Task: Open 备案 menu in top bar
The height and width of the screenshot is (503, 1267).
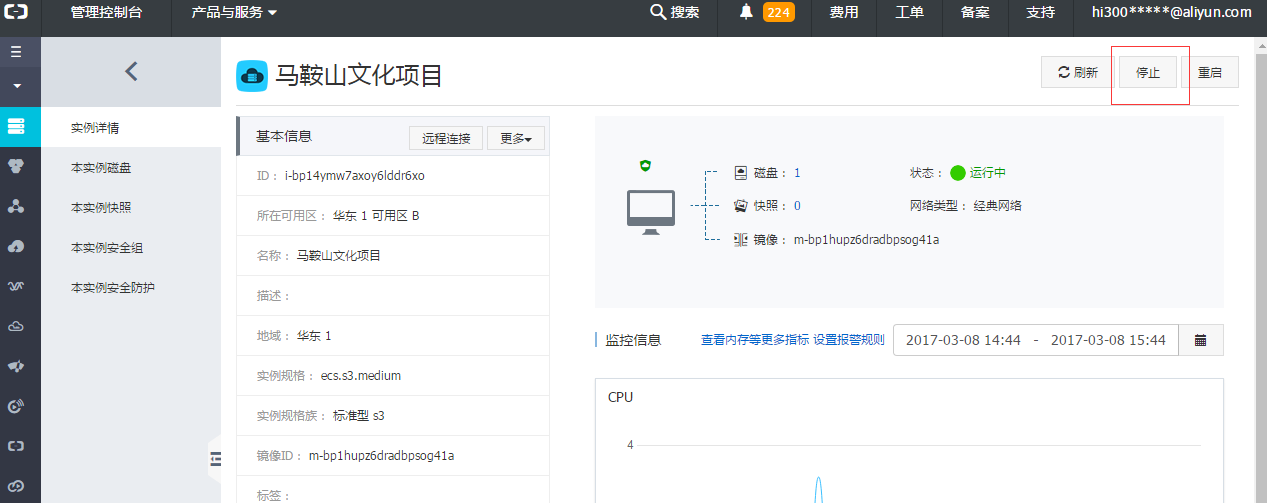Action: coord(975,12)
